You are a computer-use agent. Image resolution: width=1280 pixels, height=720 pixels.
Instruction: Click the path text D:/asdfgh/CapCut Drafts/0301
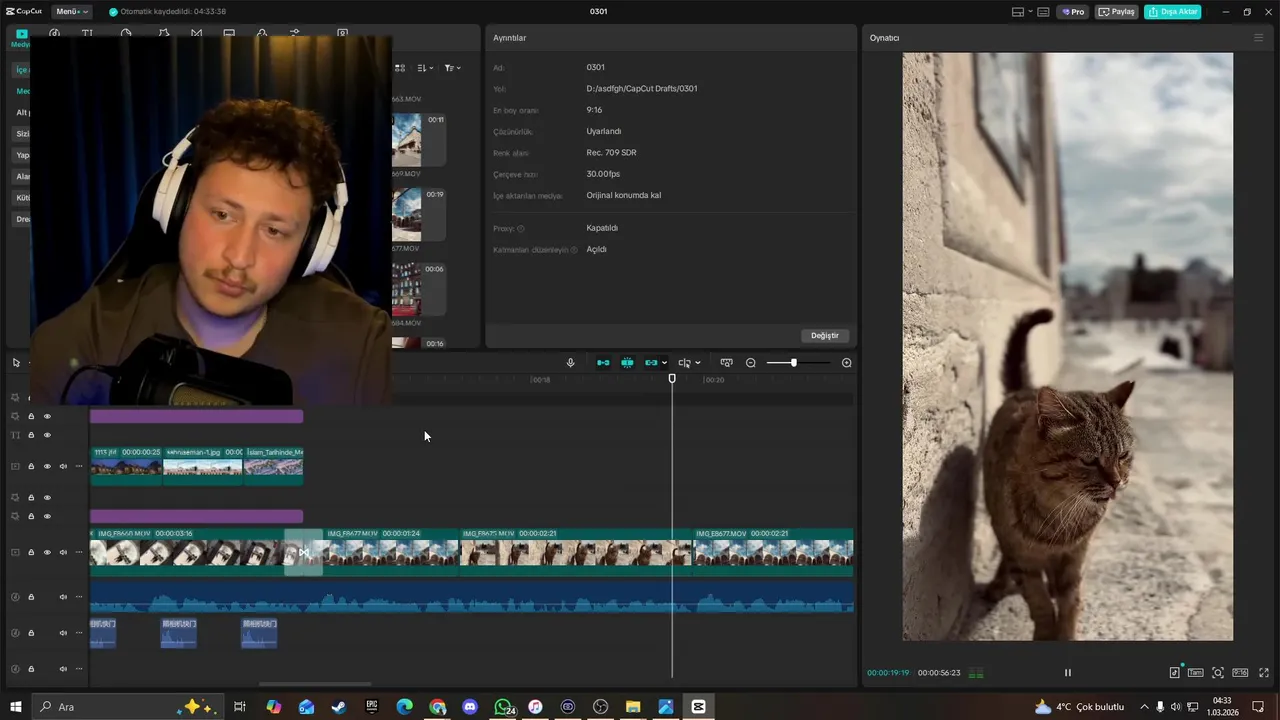pos(642,89)
